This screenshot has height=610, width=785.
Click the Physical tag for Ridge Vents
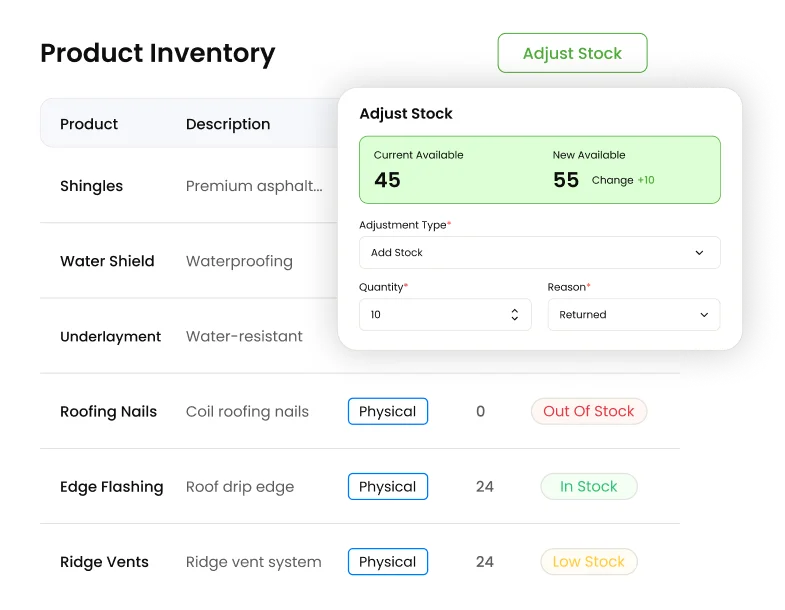pyautogui.click(x=388, y=561)
